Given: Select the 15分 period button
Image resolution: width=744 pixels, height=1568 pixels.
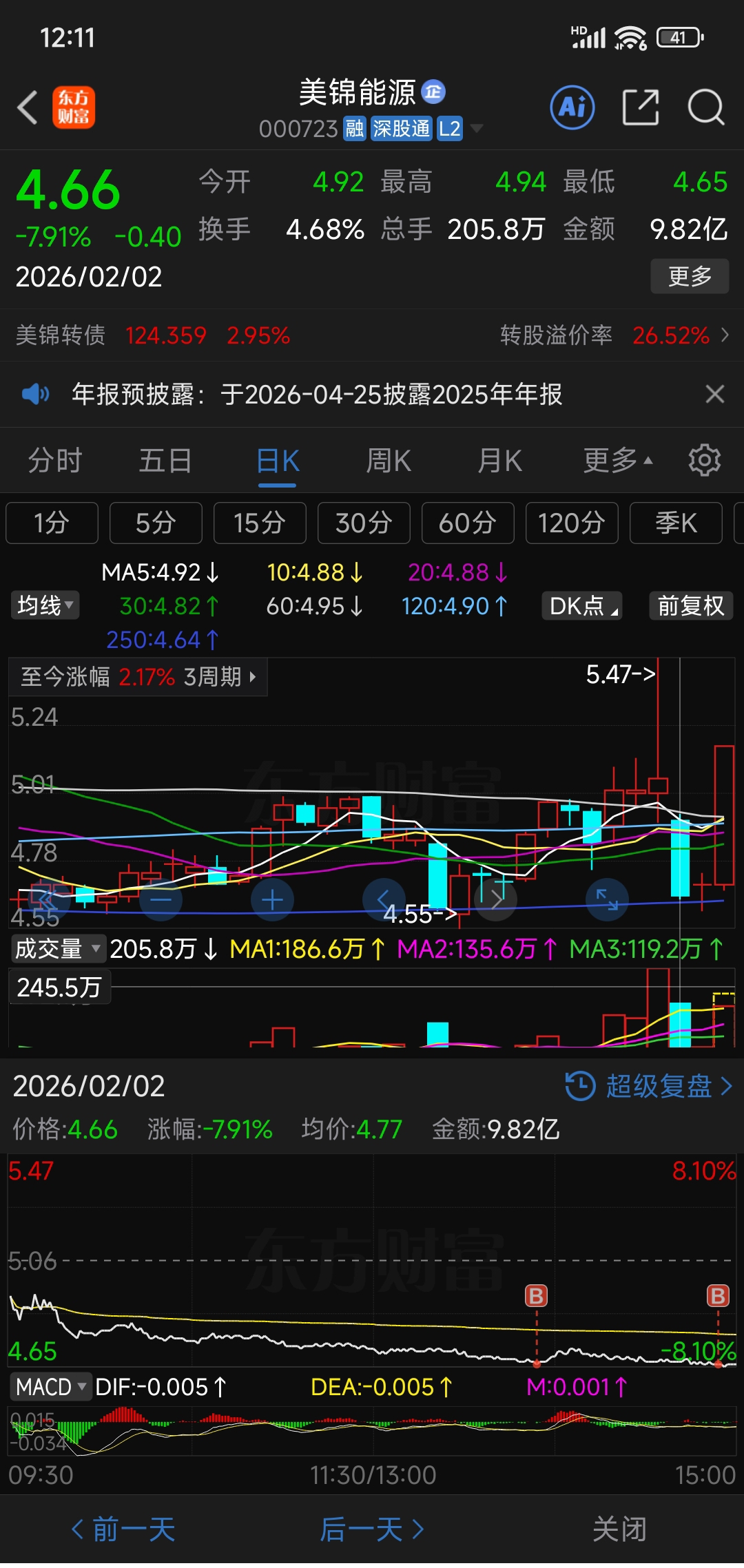Looking at the screenshot, I should click(x=260, y=523).
